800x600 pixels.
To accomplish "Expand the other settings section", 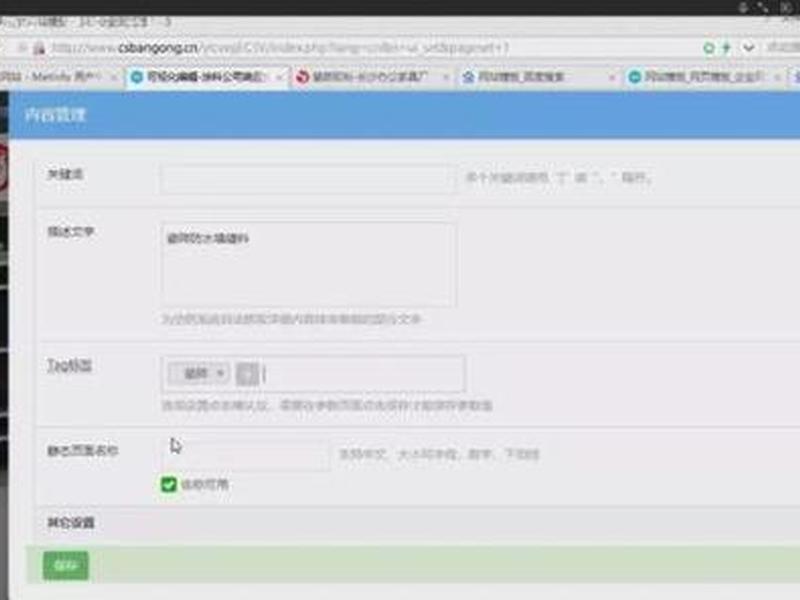I will click(x=71, y=523).
